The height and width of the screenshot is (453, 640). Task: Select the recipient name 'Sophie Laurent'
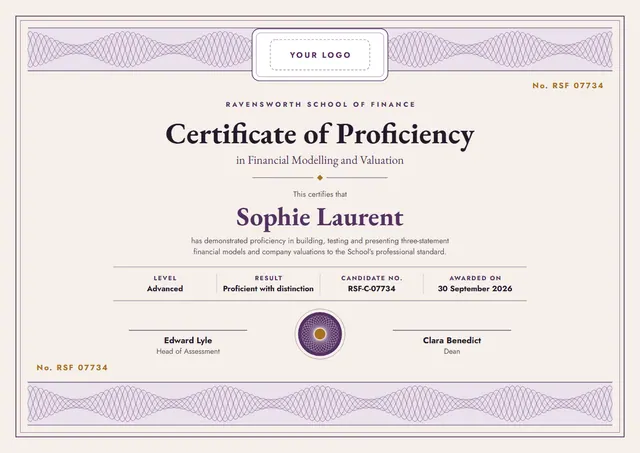click(320, 217)
